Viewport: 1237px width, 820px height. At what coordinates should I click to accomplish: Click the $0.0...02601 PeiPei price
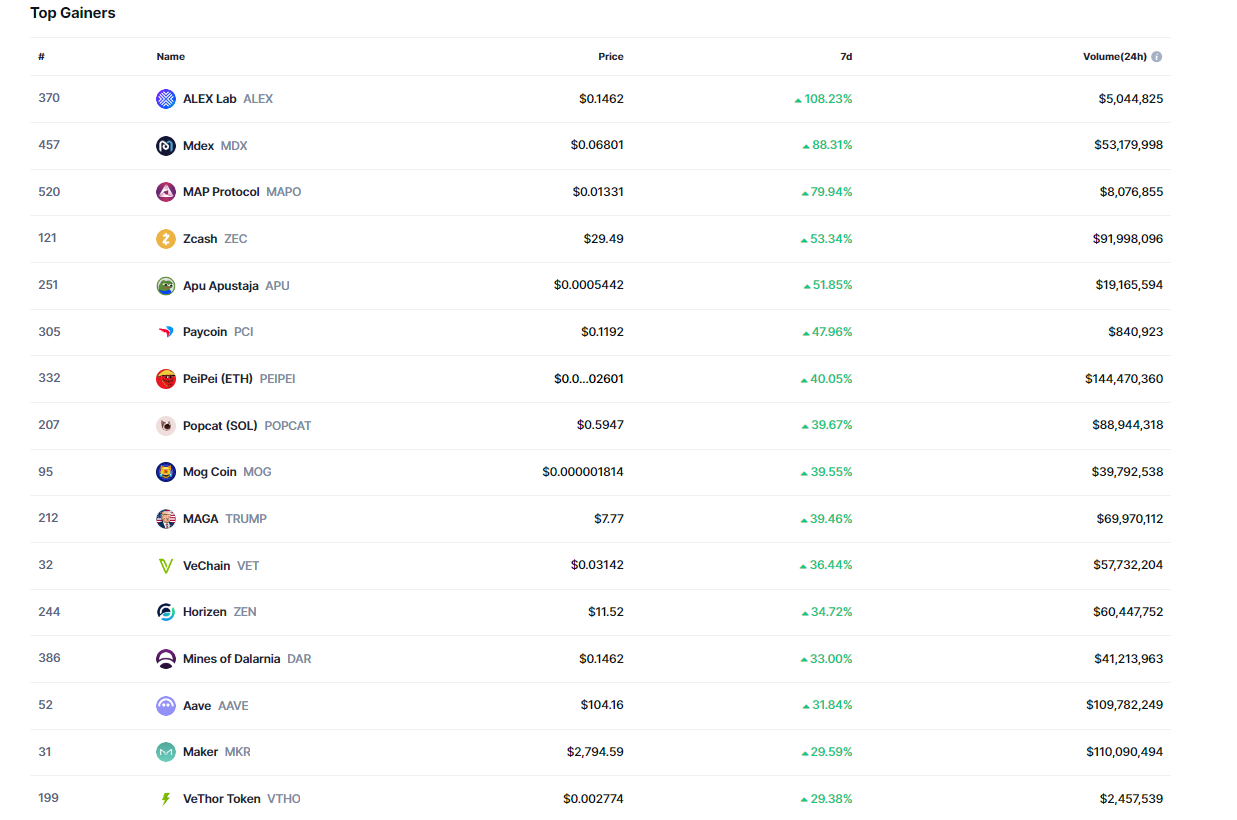coord(589,379)
